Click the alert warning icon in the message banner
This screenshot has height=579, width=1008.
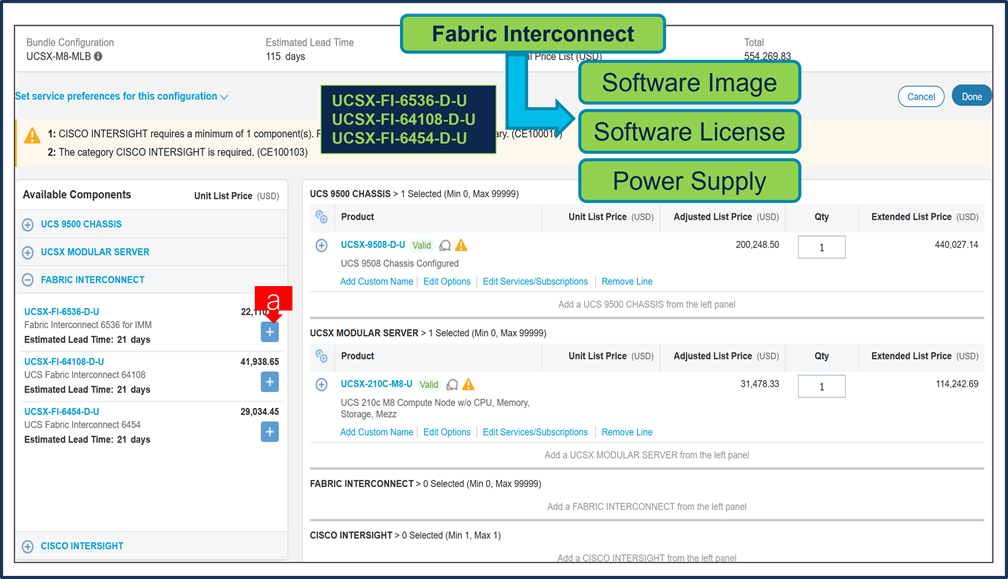tap(32, 136)
